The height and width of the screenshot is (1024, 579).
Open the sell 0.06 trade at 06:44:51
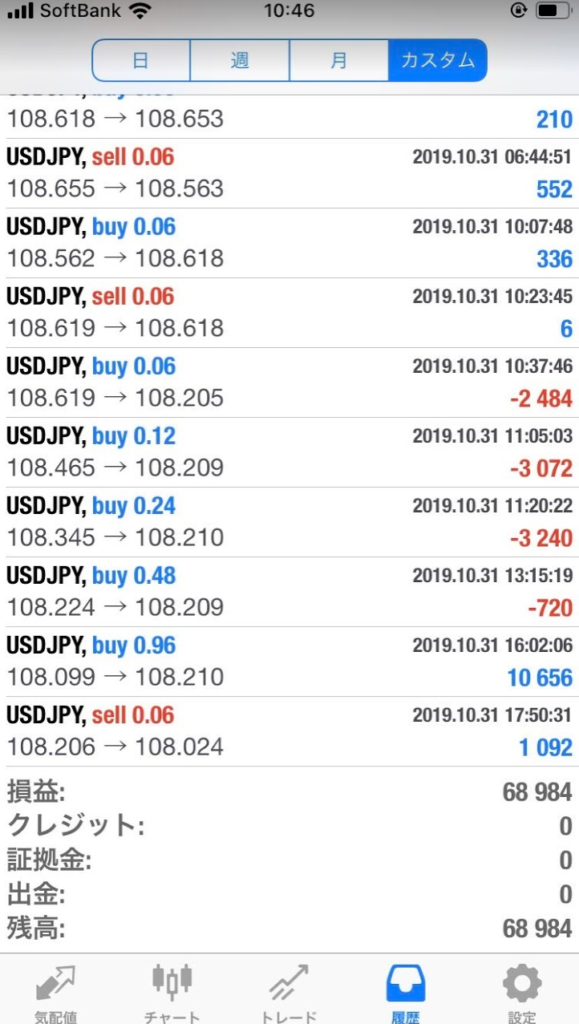(x=289, y=174)
